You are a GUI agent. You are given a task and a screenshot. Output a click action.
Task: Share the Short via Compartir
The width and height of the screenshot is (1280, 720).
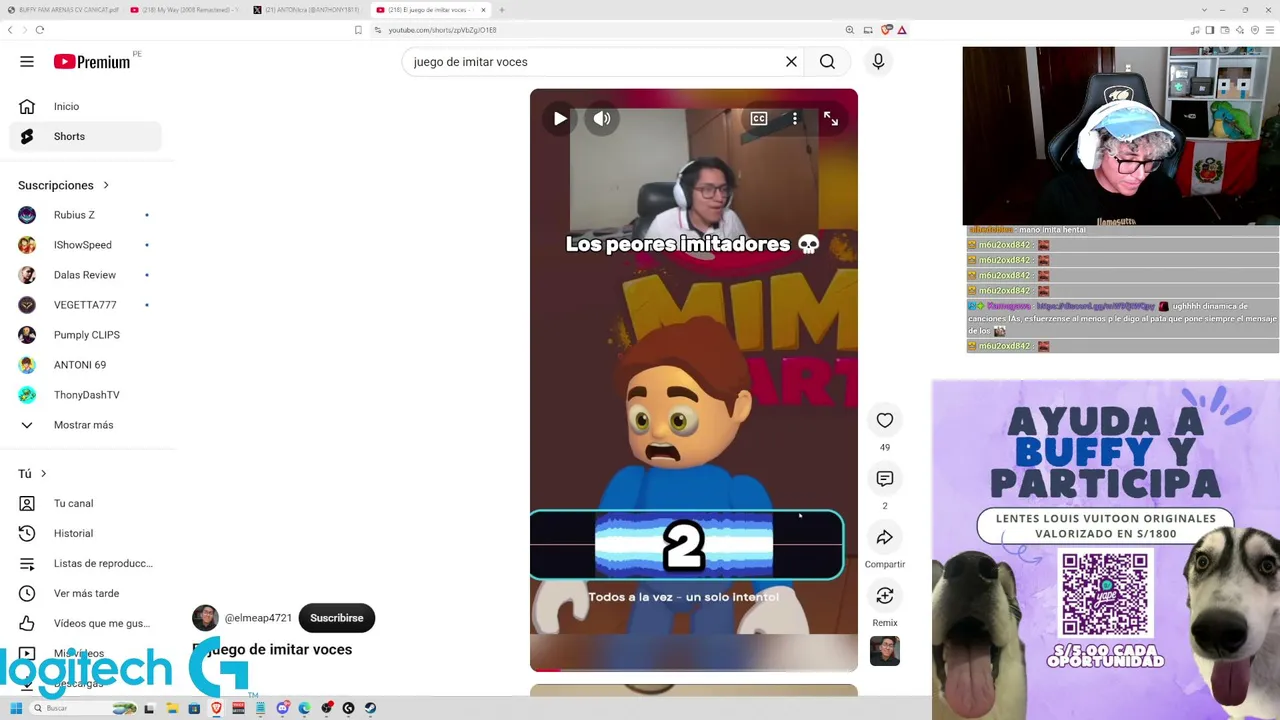coord(885,538)
